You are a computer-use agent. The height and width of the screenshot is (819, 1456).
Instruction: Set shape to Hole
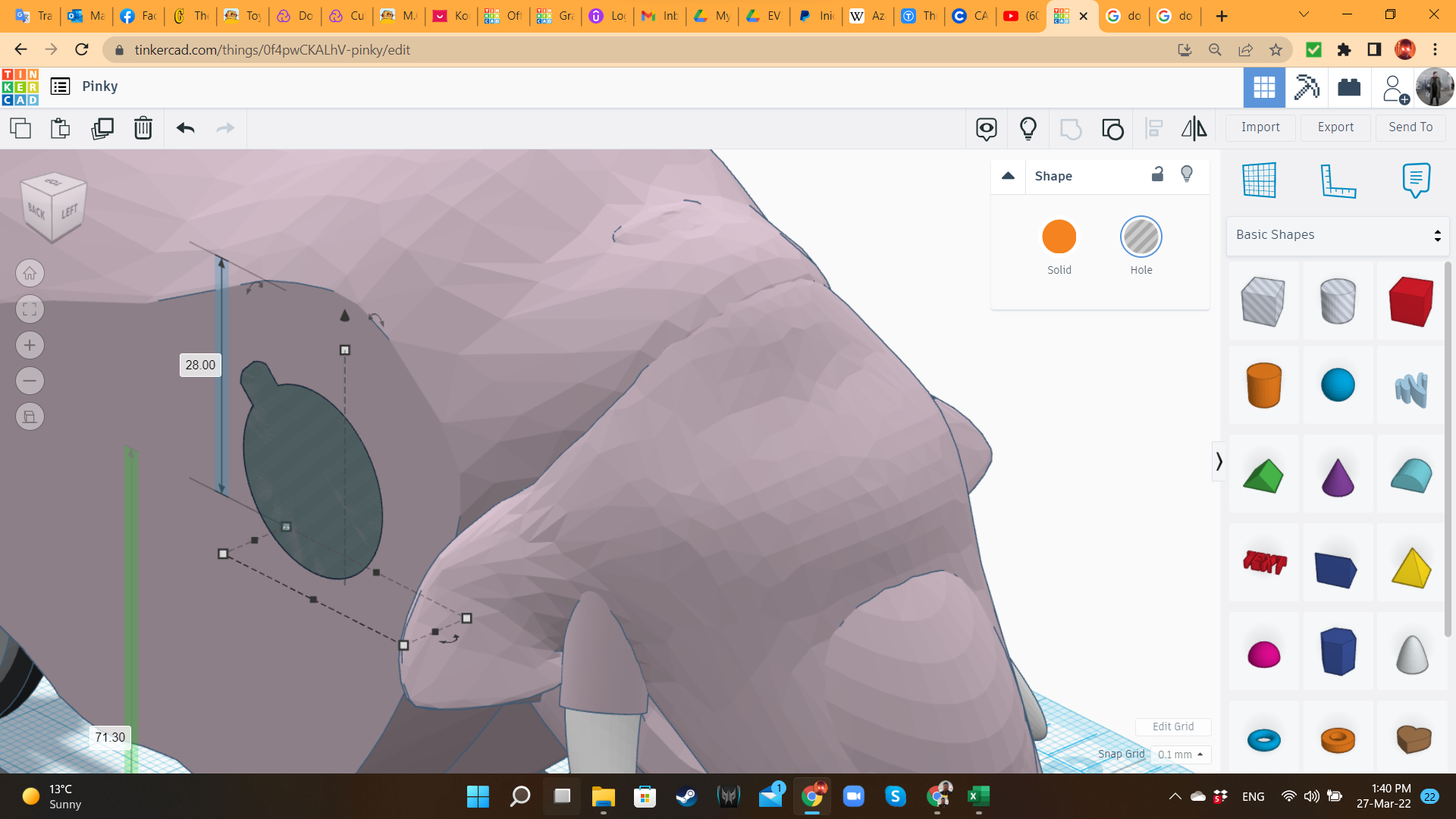(x=1141, y=237)
